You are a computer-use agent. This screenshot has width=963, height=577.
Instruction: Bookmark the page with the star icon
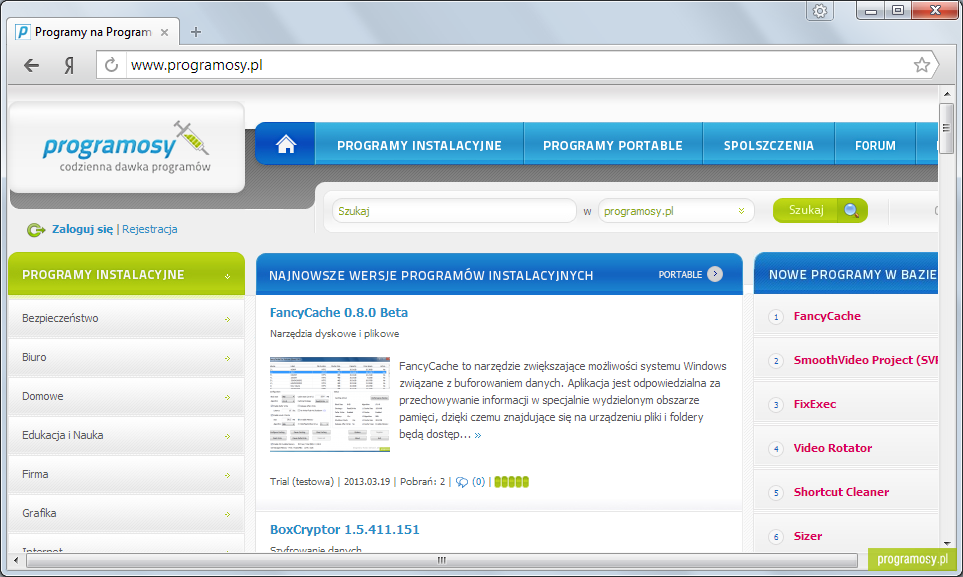point(921,65)
